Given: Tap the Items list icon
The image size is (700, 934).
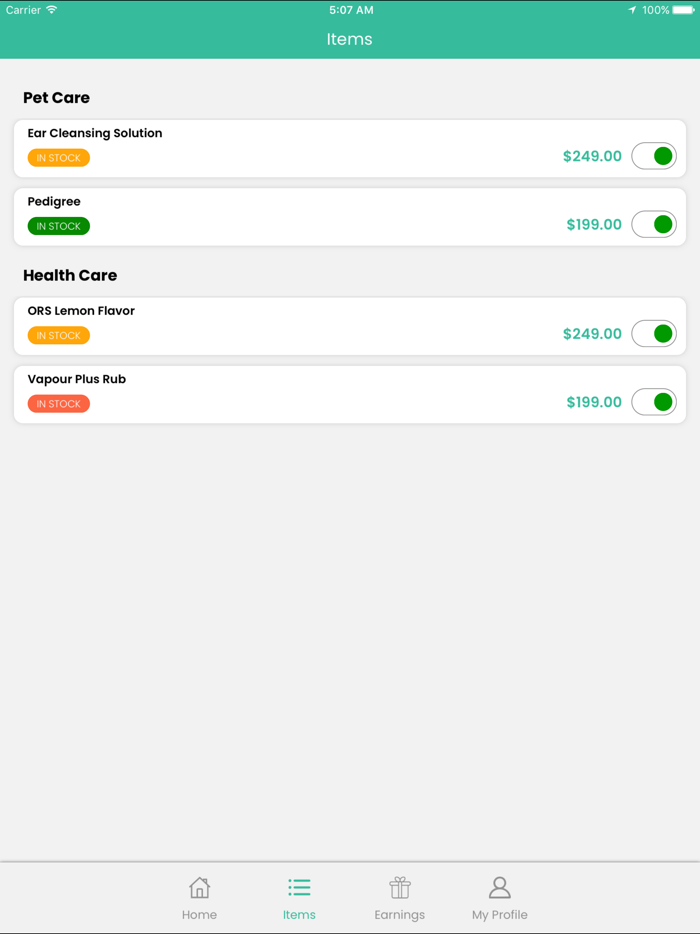Looking at the screenshot, I should click(x=299, y=887).
